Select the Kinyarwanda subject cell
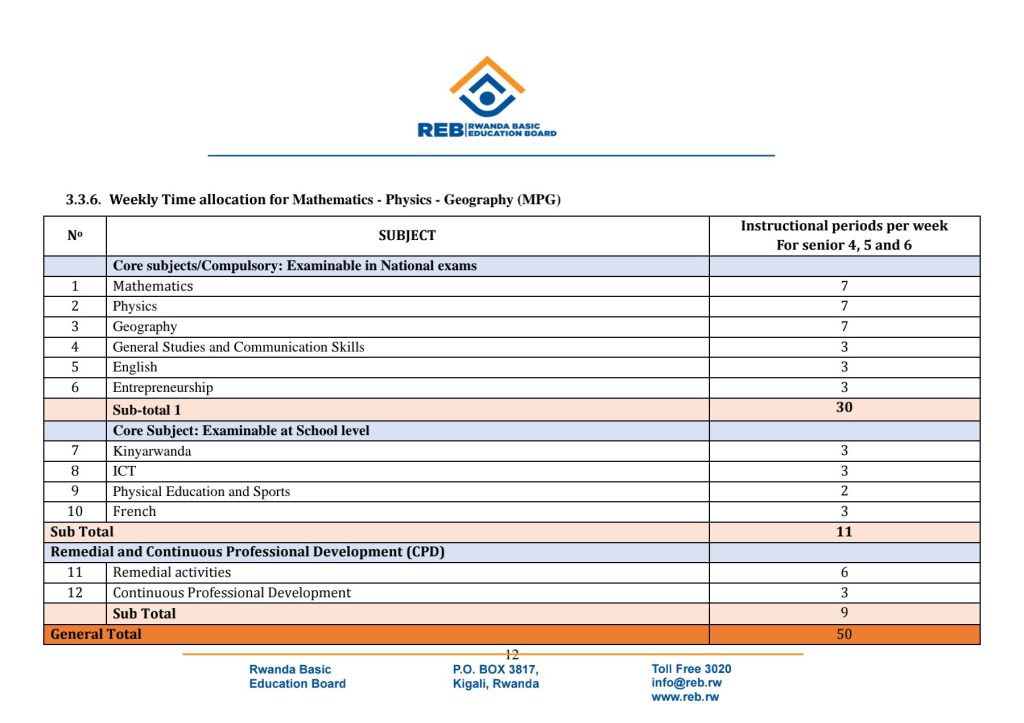 pyautogui.click(x=152, y=451)
